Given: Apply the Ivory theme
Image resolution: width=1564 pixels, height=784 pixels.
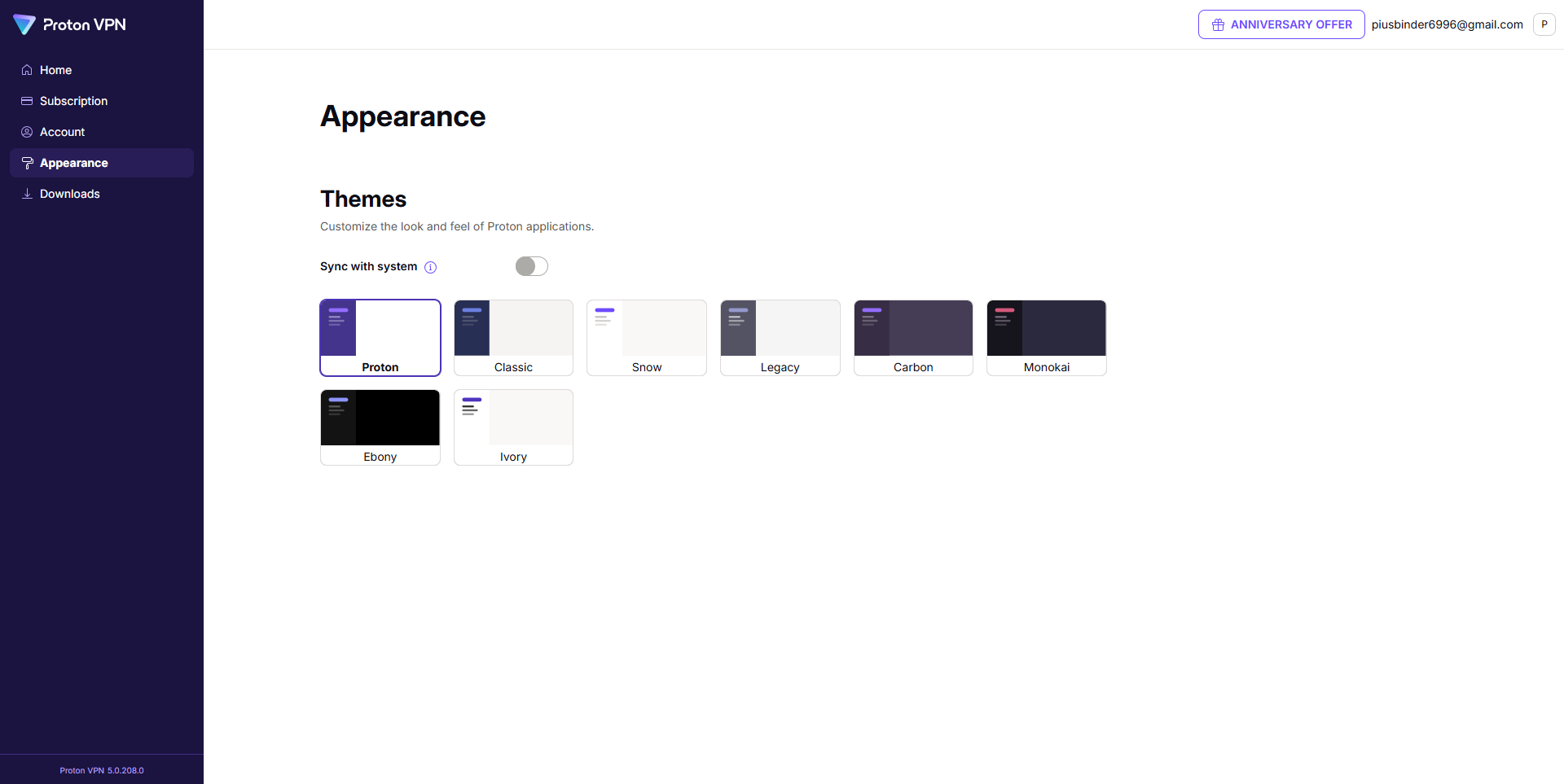Looking at the screenshot, I should pos(513,427).
